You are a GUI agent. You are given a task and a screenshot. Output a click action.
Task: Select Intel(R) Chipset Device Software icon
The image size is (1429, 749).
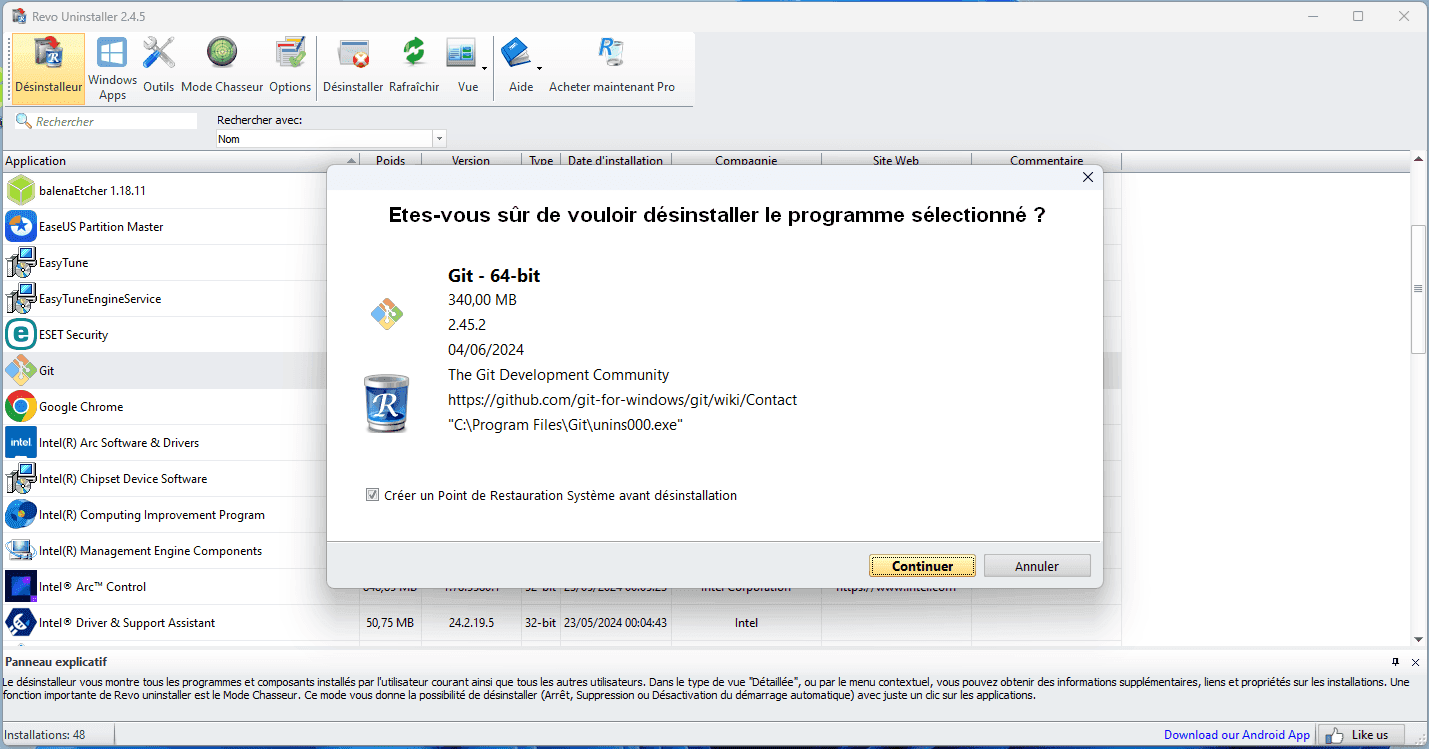[x=21, y=478]
